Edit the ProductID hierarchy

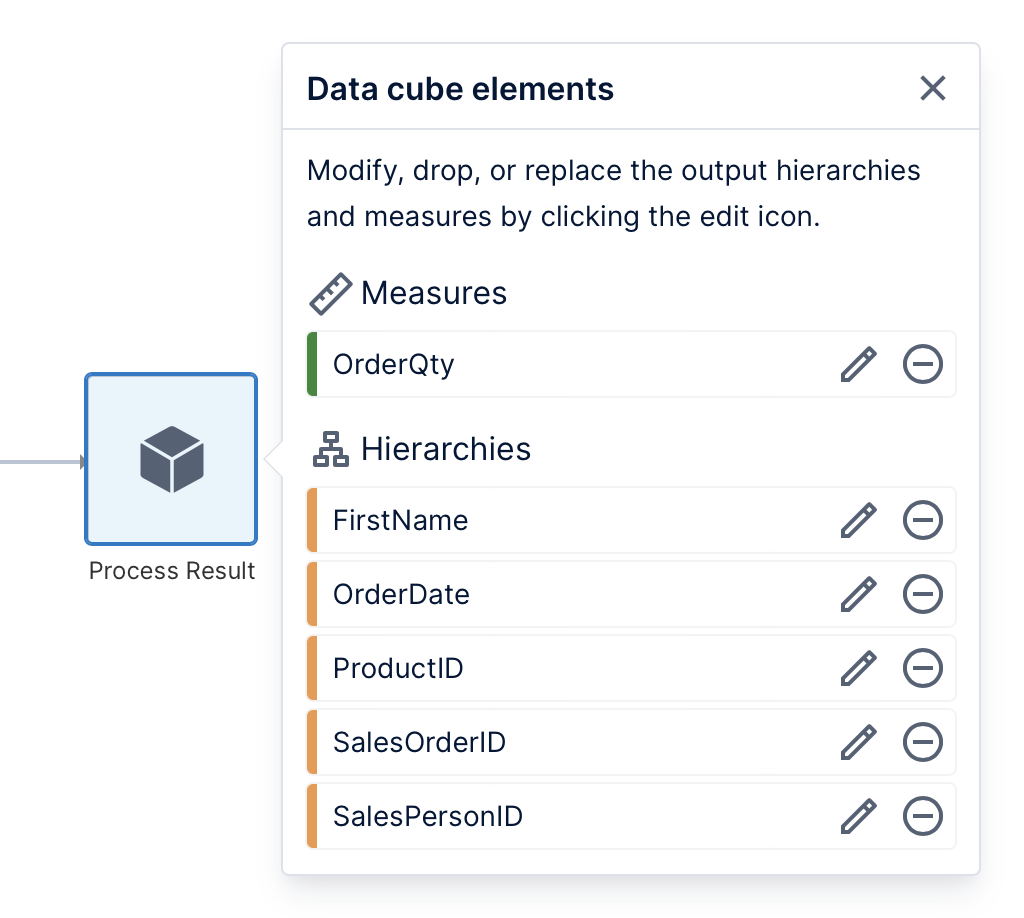858,668
